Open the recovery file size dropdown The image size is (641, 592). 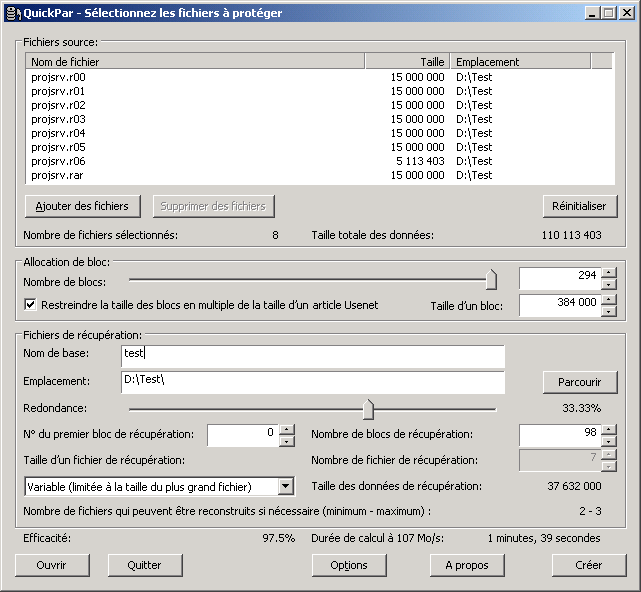coord(286,486)
